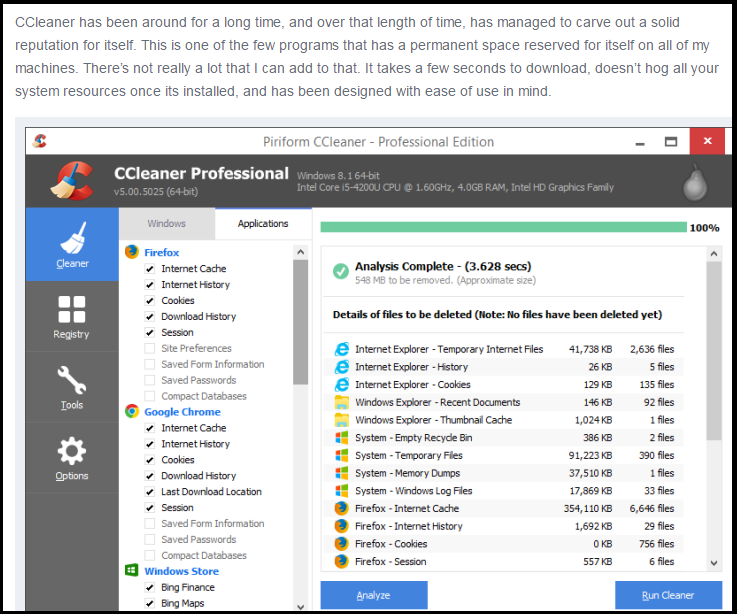Enable Firefox Site Preferences checkbox
Screen dimensions: 737x614
150,348
